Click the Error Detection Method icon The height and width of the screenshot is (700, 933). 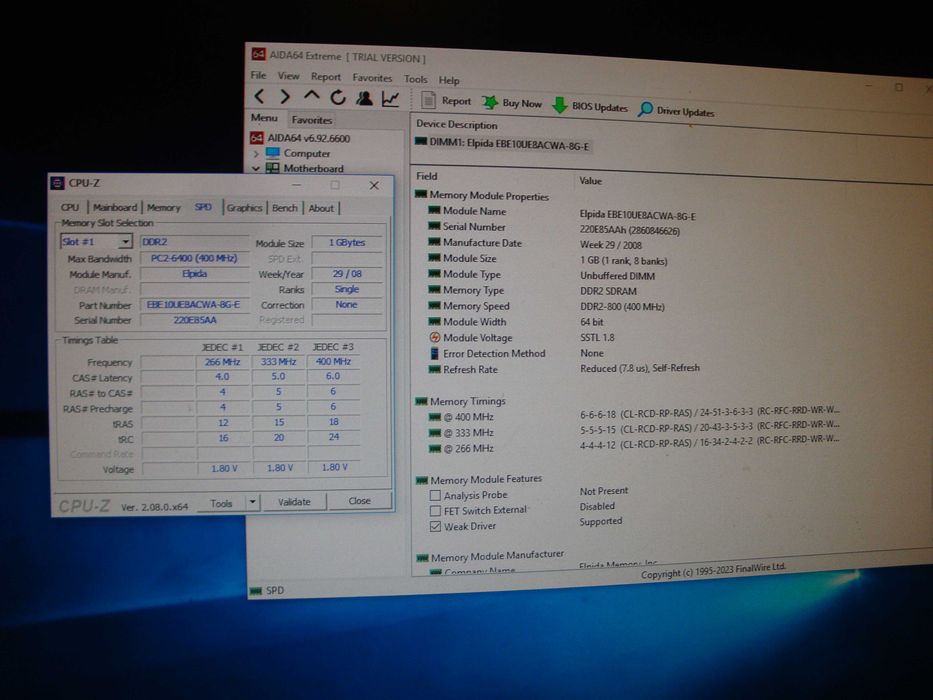point(434,353)
